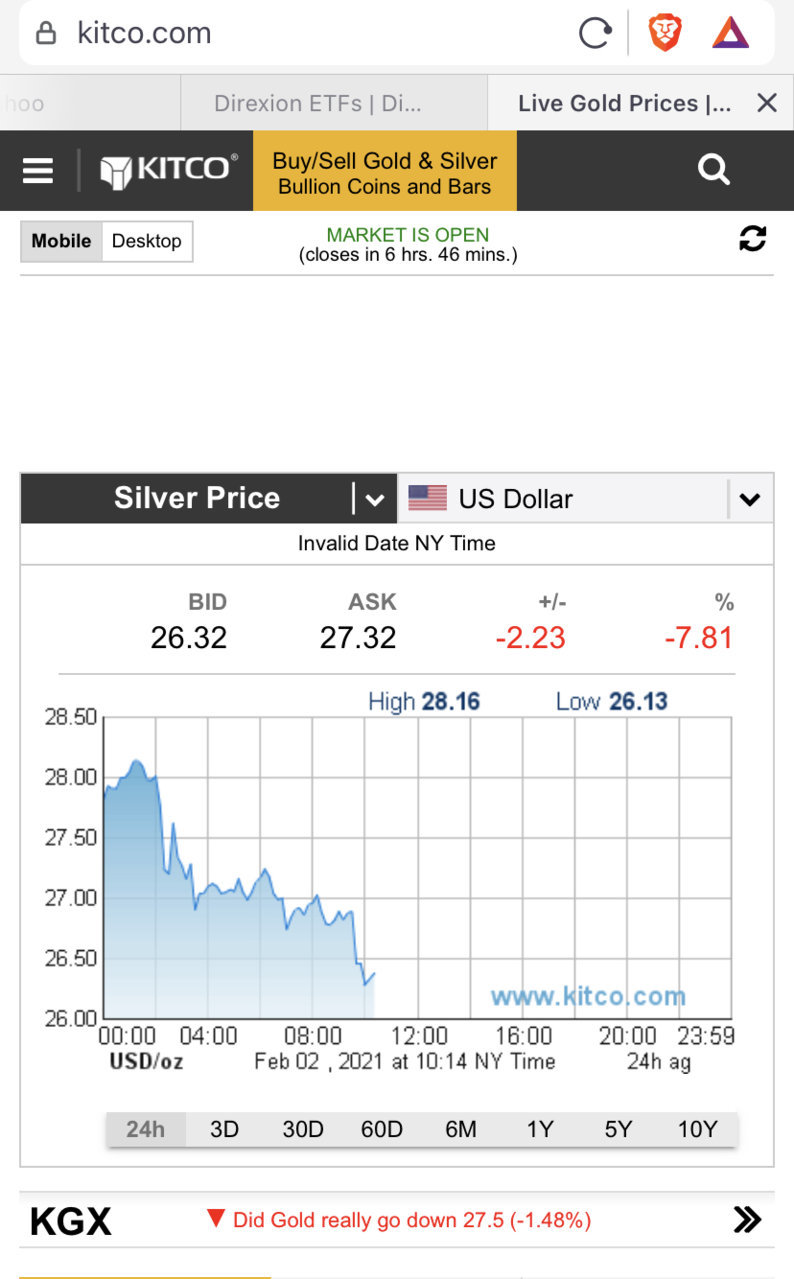Refresh prices with the circular arrows icon

click(752, 238)
